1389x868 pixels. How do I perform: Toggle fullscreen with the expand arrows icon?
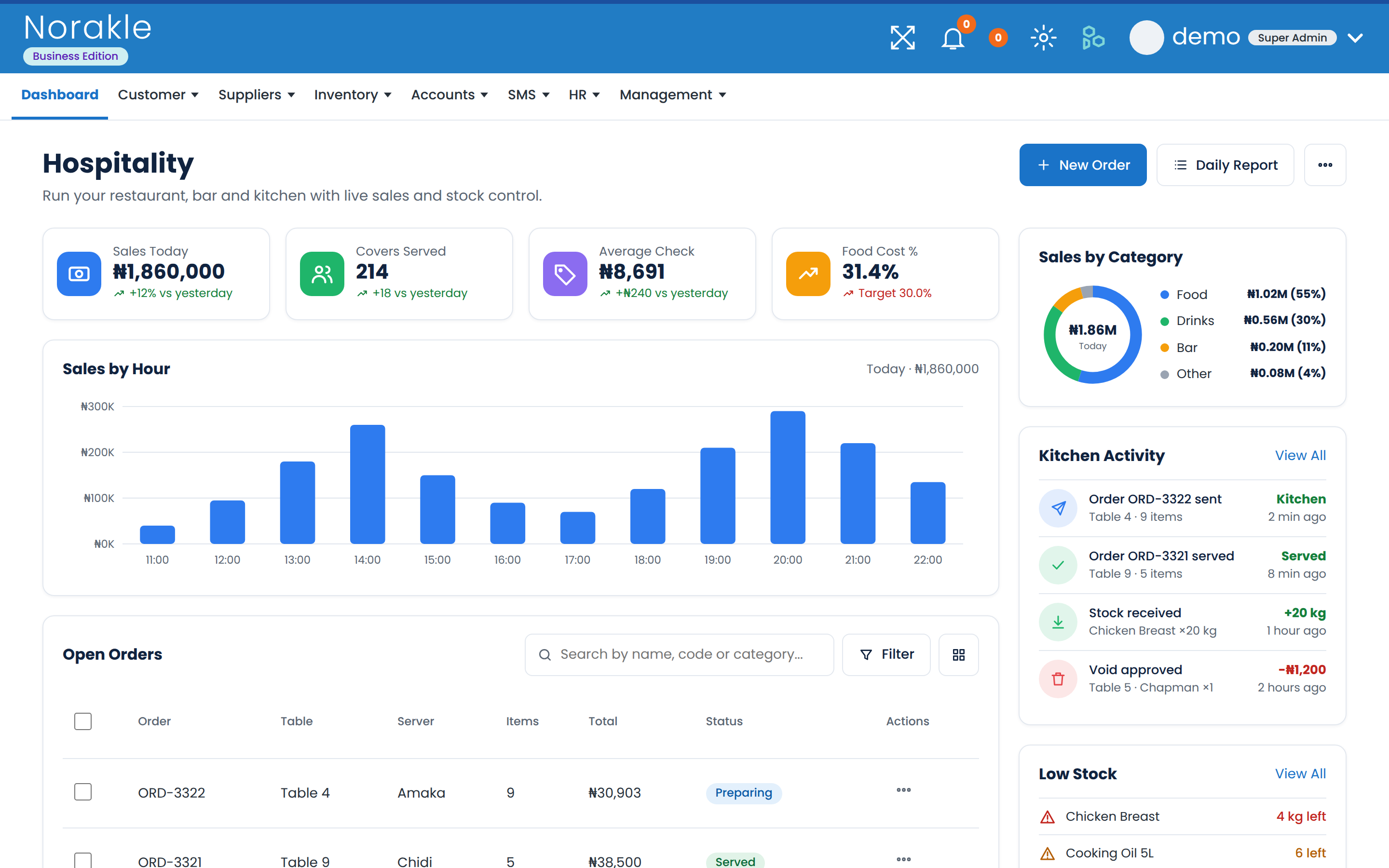pyautogui.click(x=902, y=38)
